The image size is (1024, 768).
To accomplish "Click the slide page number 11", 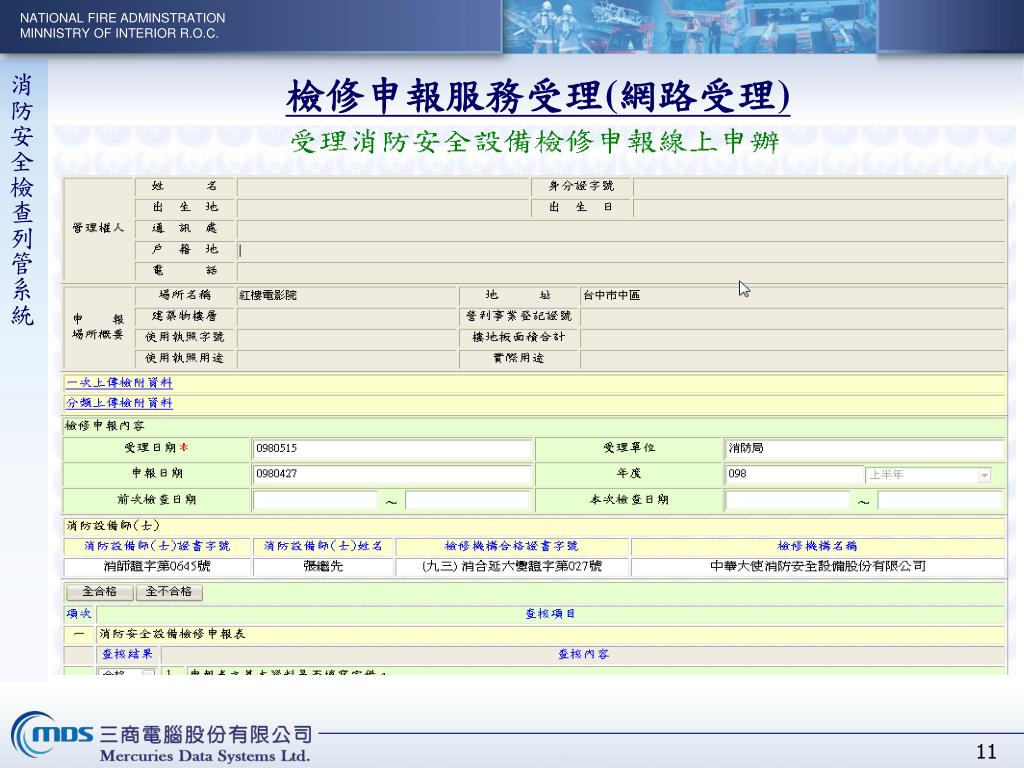I will (x=986, y=752).
